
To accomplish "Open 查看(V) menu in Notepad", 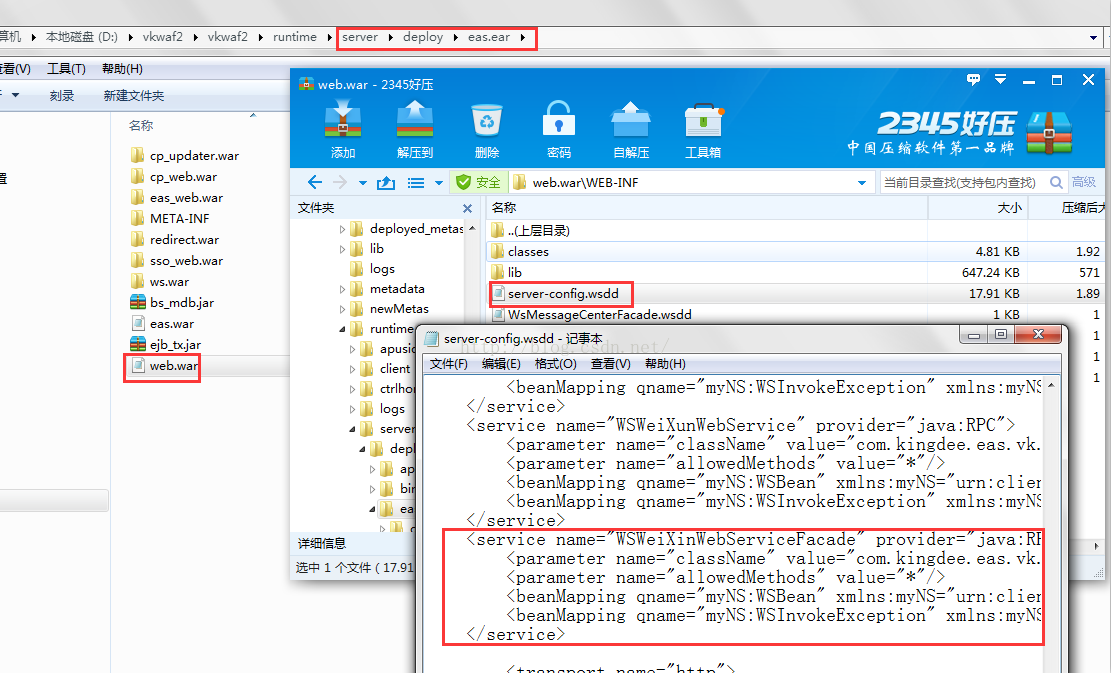I will point(610,363).
